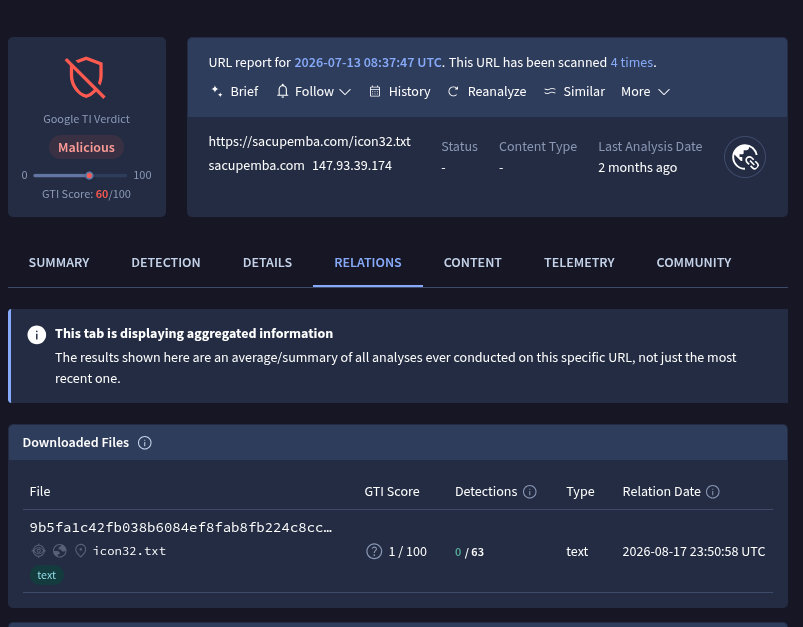Click the globe icon in the icon32.txt row
Viewport: 803px width, 627px height.
(59, 551)
